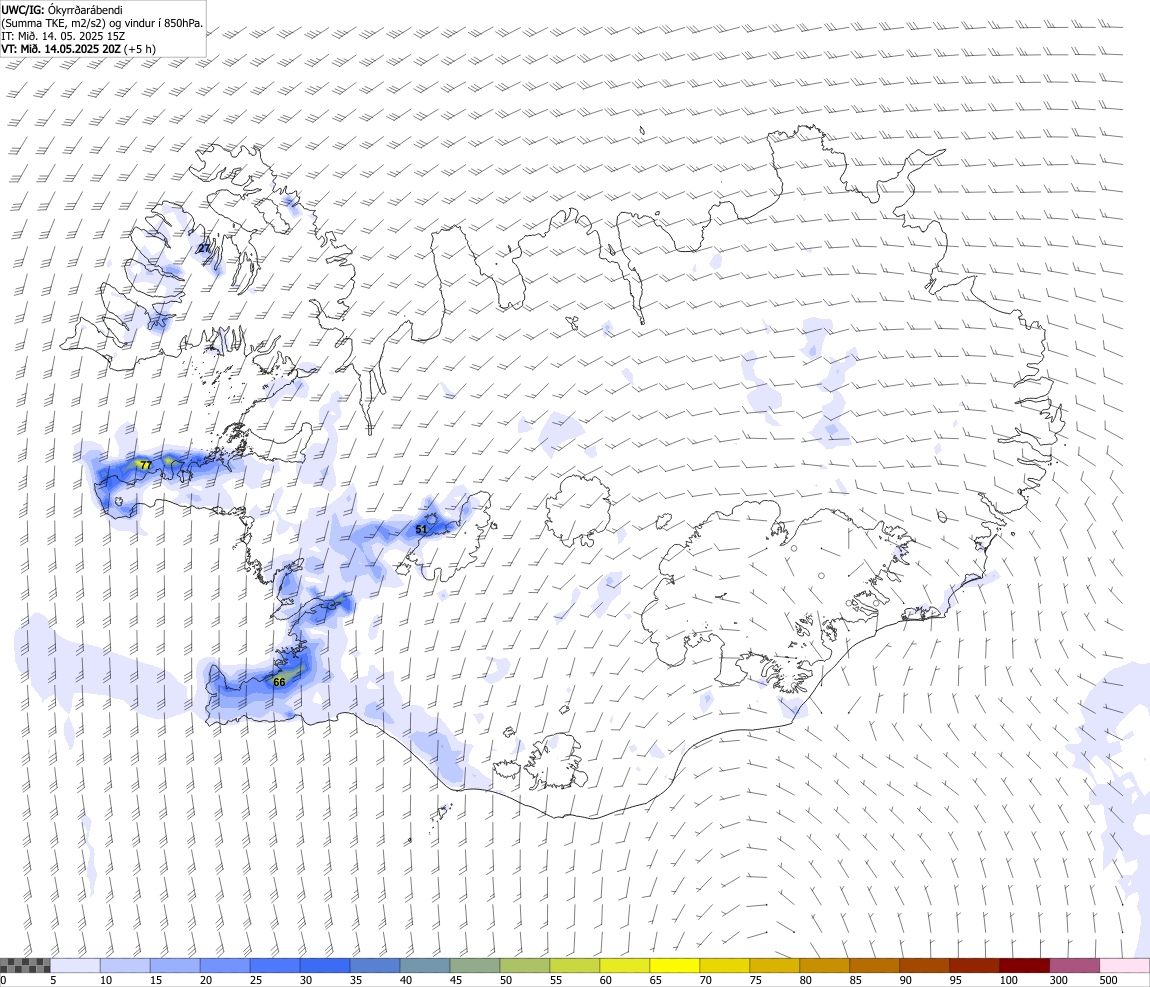
Task: Click the legend label '0'
Action: [x=3, y=980]
